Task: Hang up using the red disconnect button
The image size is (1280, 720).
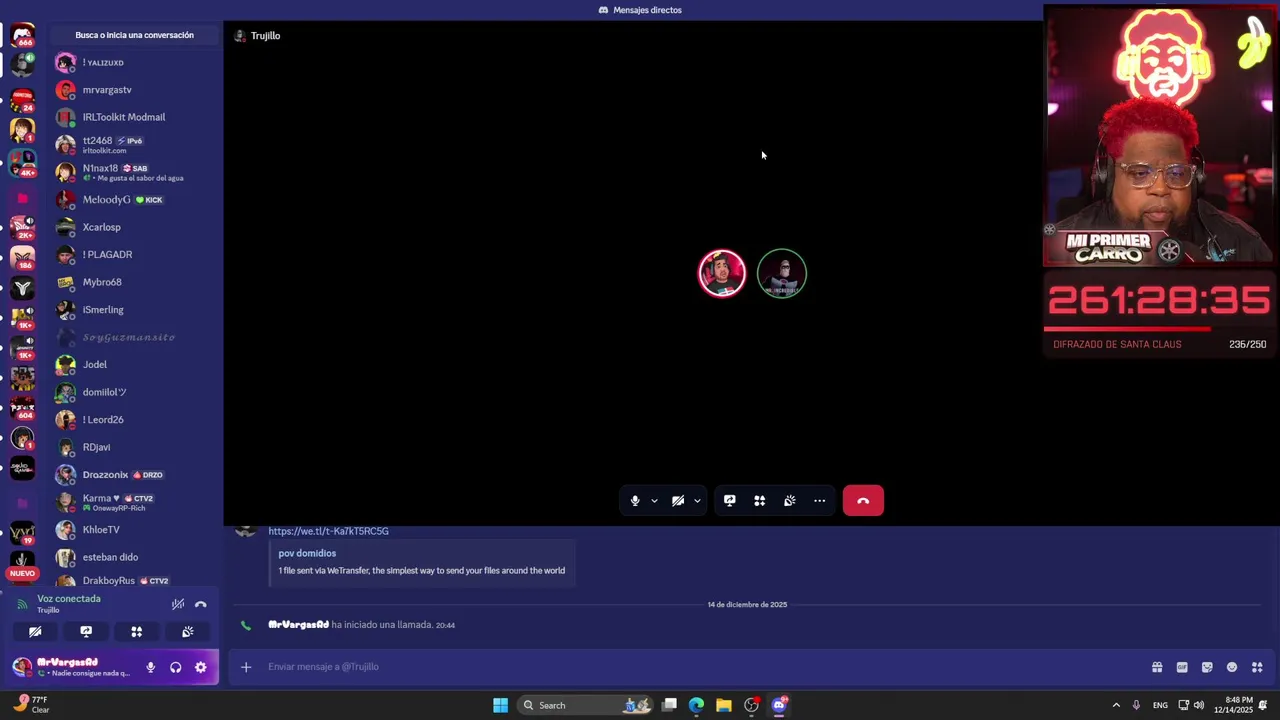Action: (863, 501)
